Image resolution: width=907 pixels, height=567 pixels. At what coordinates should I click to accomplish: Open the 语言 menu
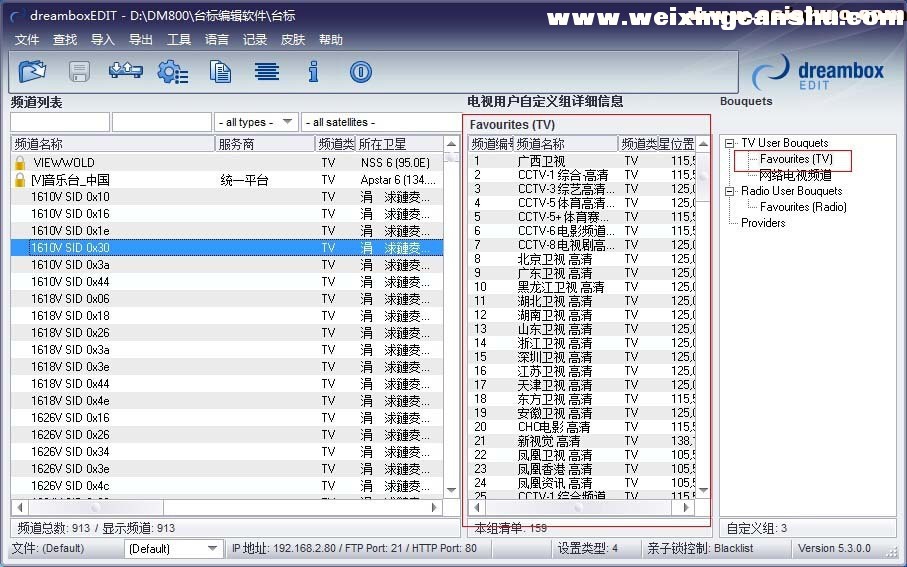tap(217, 40)
